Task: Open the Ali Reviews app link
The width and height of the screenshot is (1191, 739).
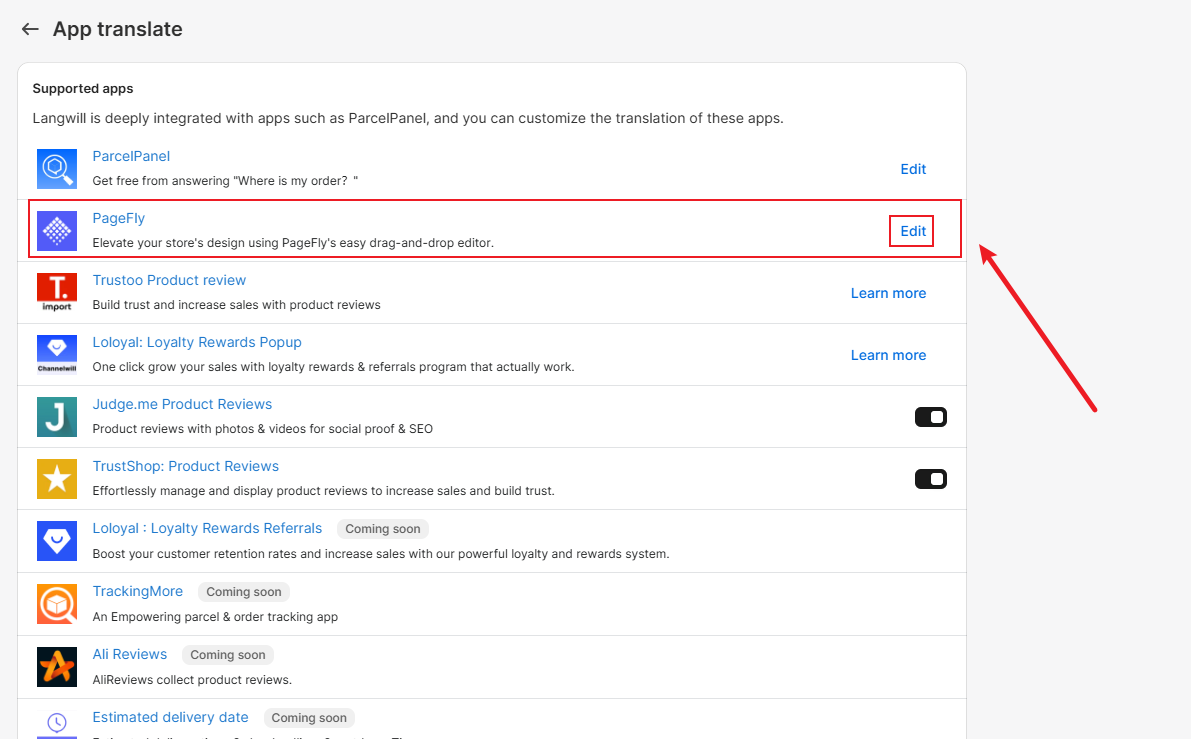Action: [130, 655]
